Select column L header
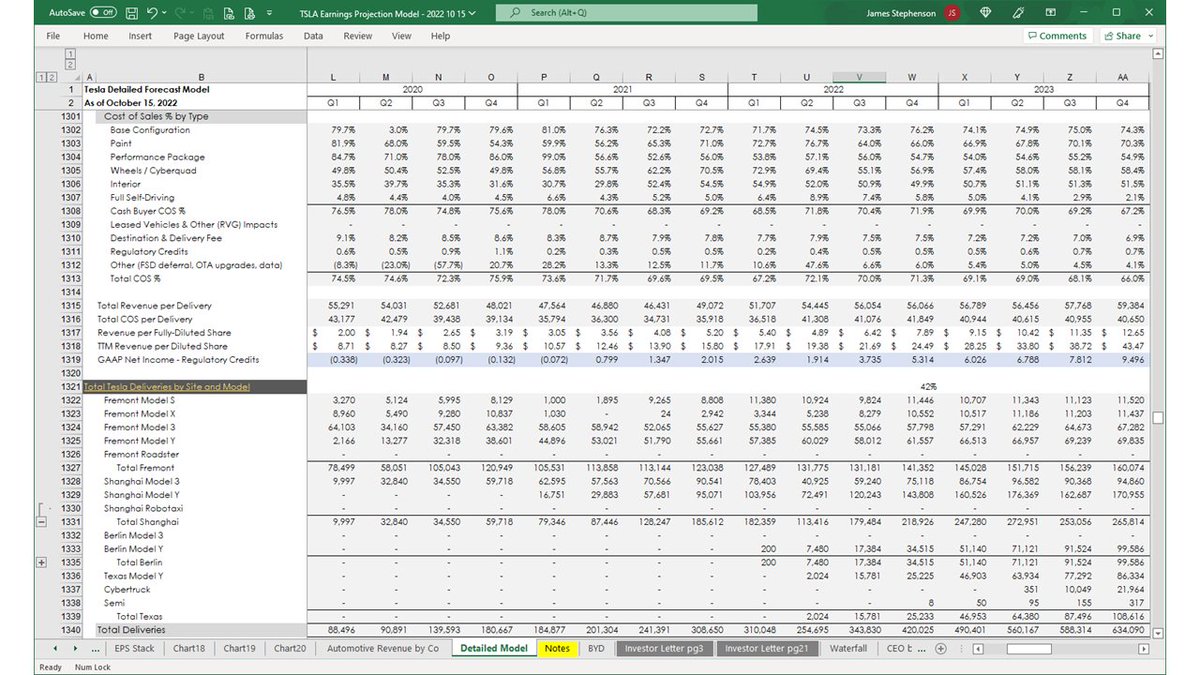Image resolution: width=1200 pixels, height=675 pixels. (334, 77)
